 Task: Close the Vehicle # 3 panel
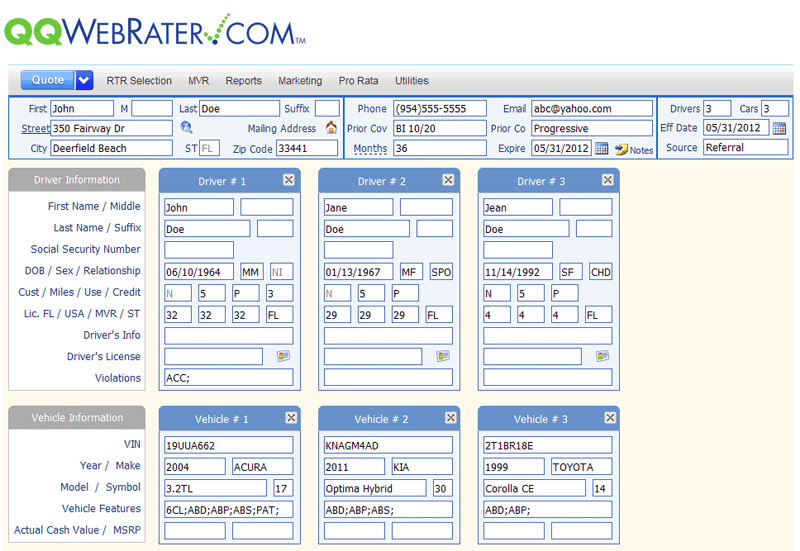coord(607,418)
